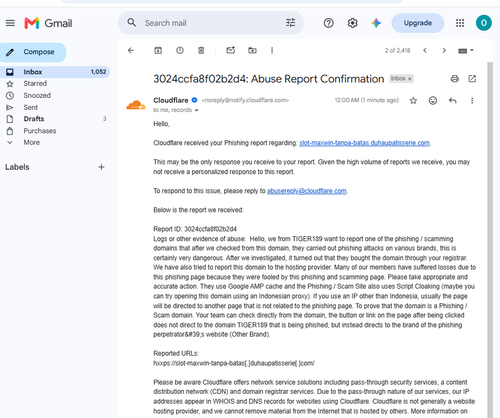Screen dimensions: 500x418
Task: Click the Compose button
Action: point(33,52)
